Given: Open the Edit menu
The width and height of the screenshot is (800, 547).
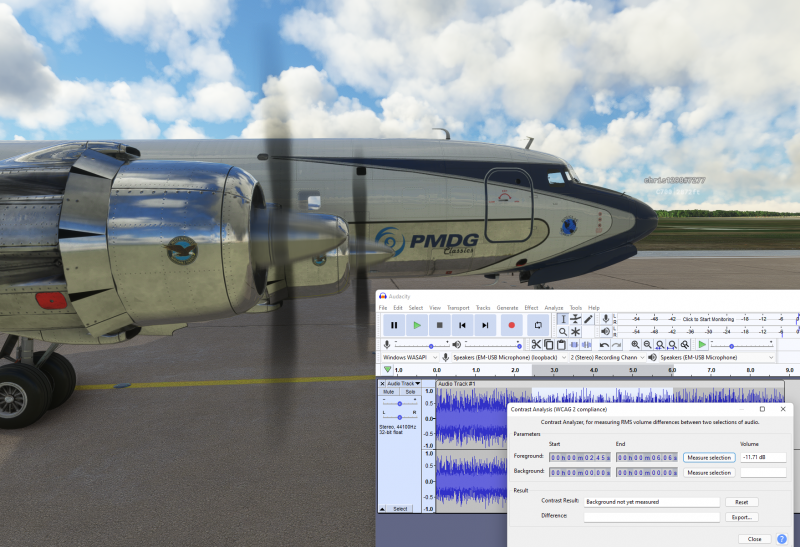Looking at the screenshot, I should (x=398, y=308).
